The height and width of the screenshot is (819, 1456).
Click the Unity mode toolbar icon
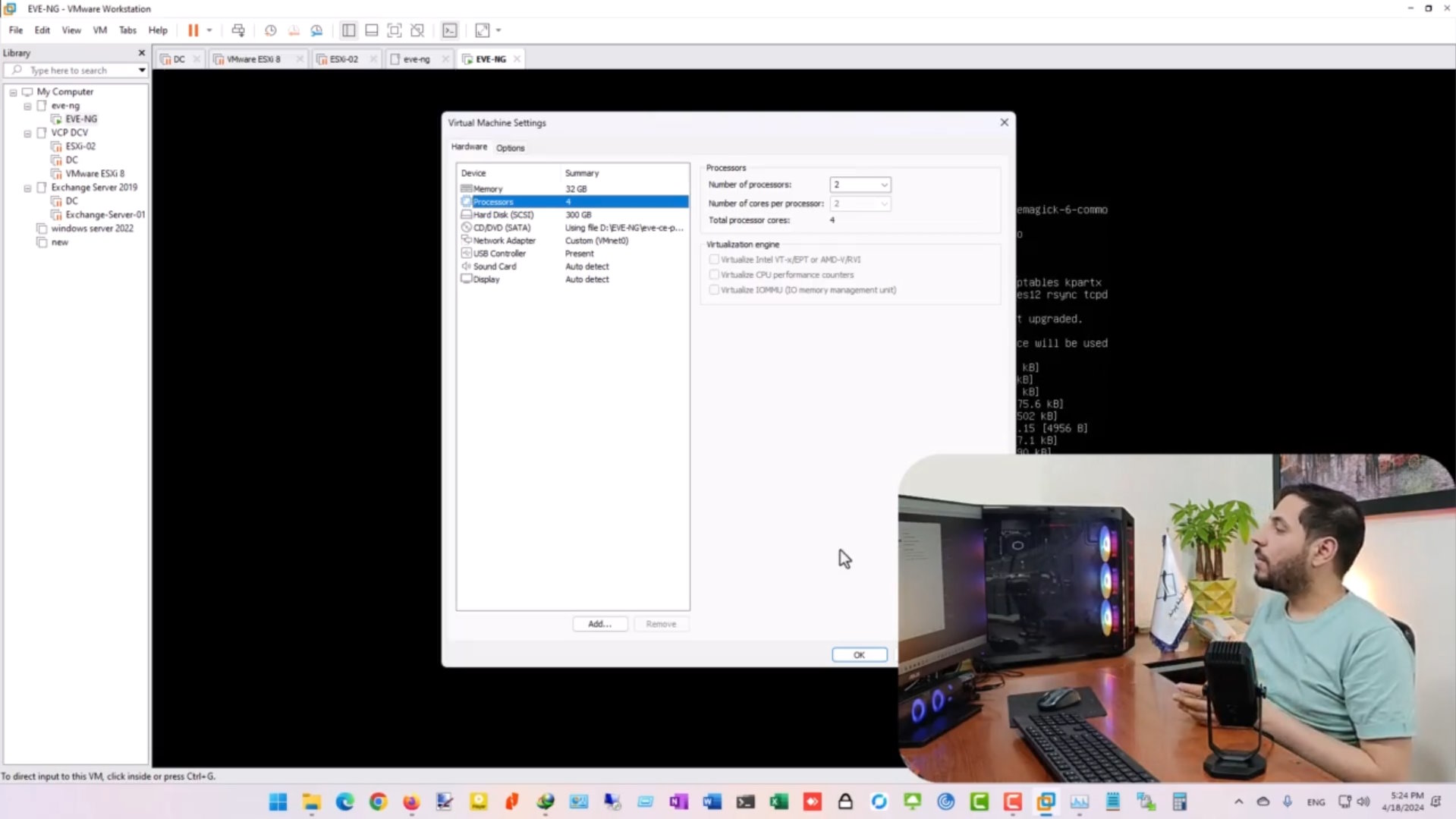click(417, 30)
